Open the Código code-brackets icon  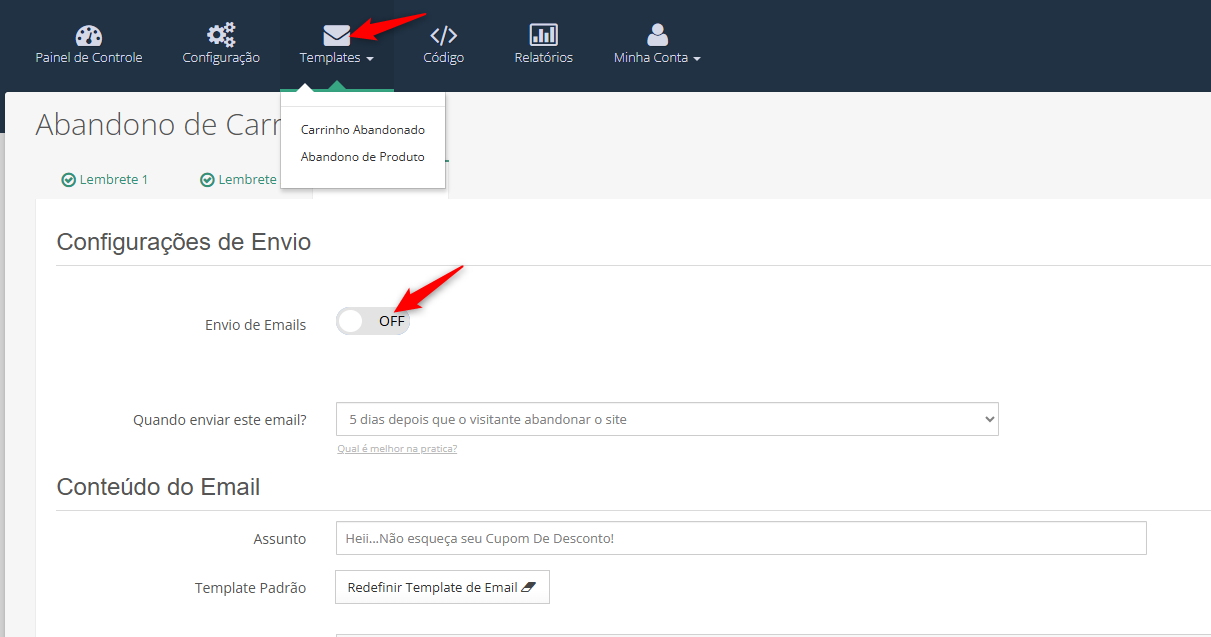click(443, 36)
